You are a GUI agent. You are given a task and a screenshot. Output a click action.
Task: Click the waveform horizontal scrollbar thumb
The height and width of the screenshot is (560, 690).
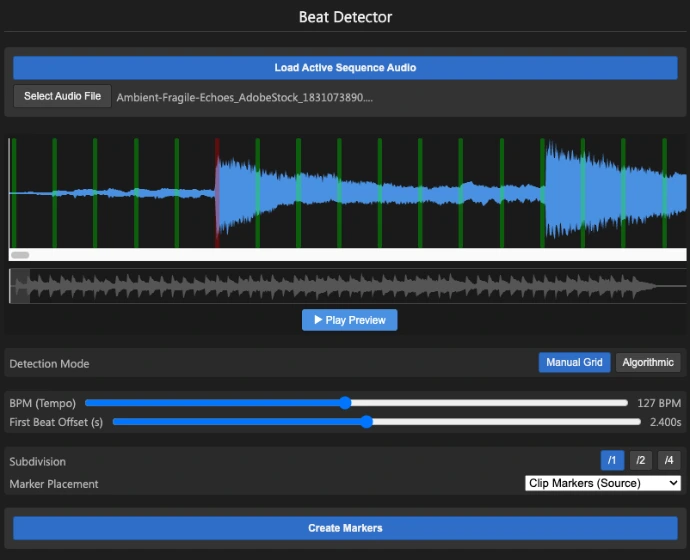coord(20,255)
